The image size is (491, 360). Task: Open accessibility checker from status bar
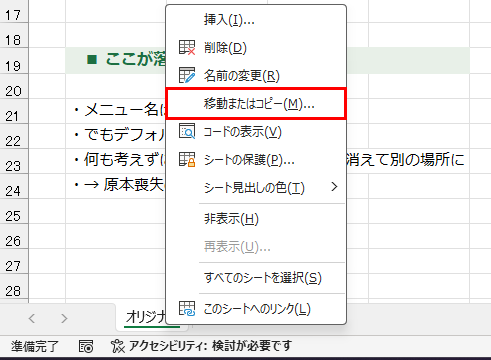[201, 346]
